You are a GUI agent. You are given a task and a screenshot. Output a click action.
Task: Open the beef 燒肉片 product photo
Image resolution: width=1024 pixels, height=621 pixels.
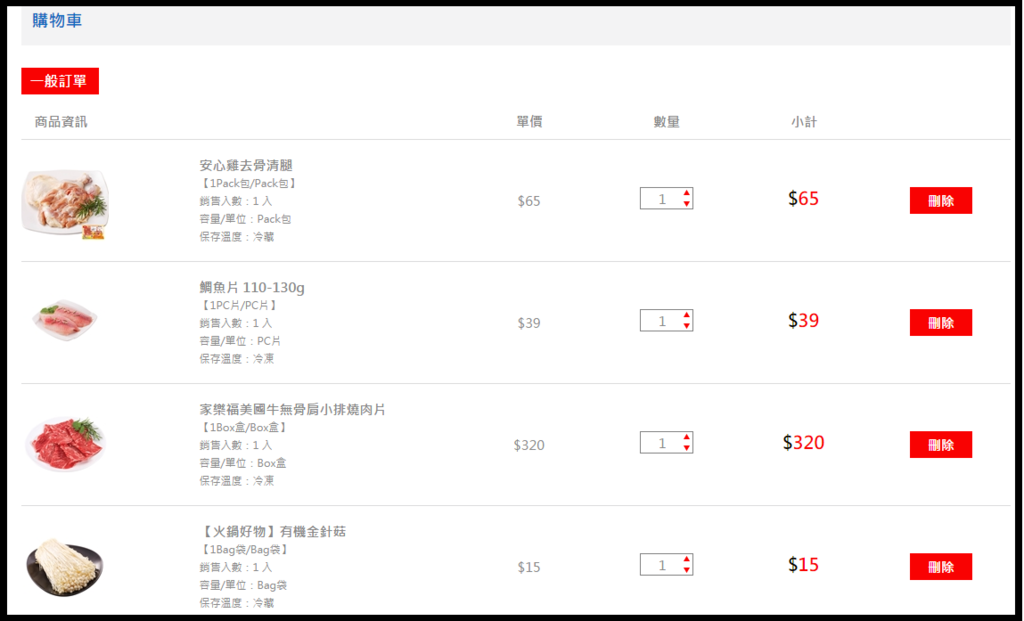(65, 442)
